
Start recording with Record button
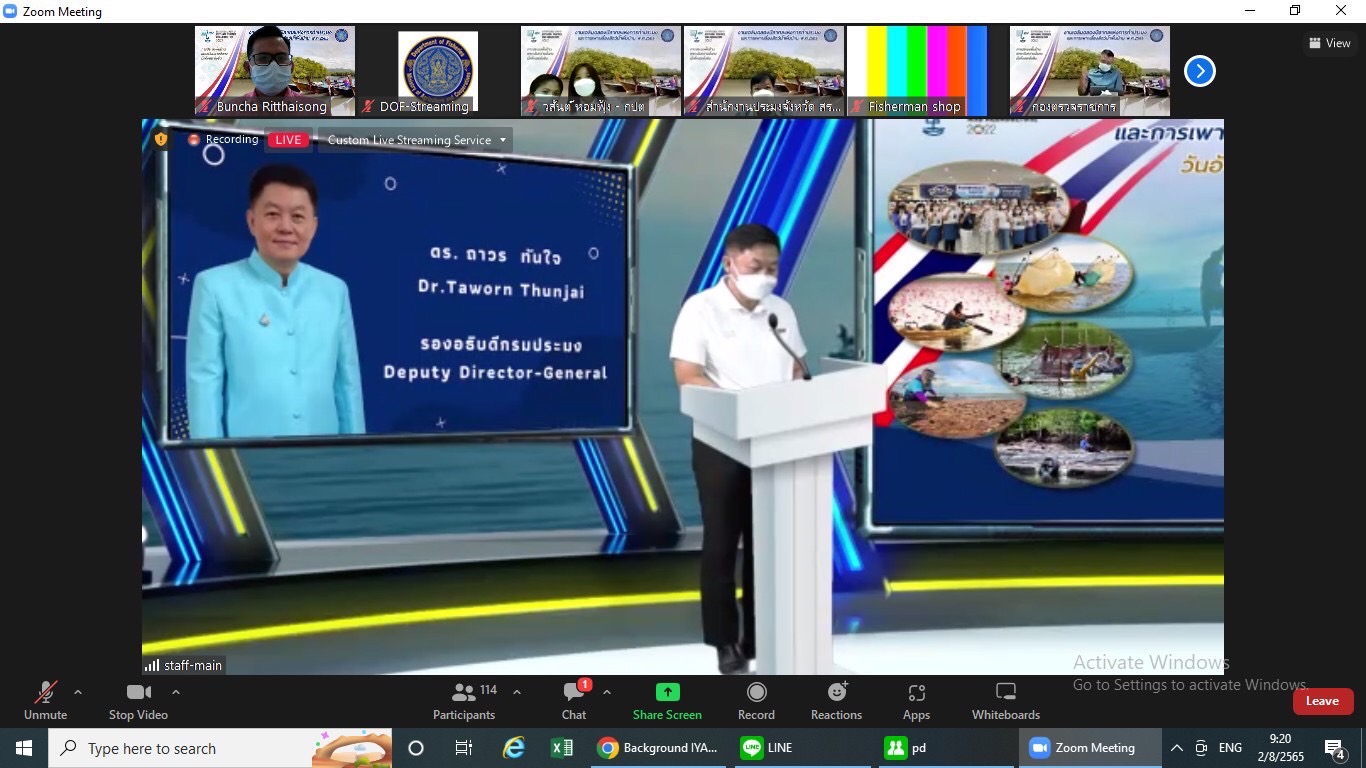[x=756, y=700]
